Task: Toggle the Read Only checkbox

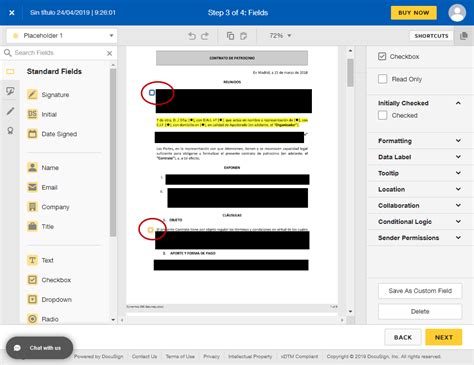Action: click(x=383, y=79)
